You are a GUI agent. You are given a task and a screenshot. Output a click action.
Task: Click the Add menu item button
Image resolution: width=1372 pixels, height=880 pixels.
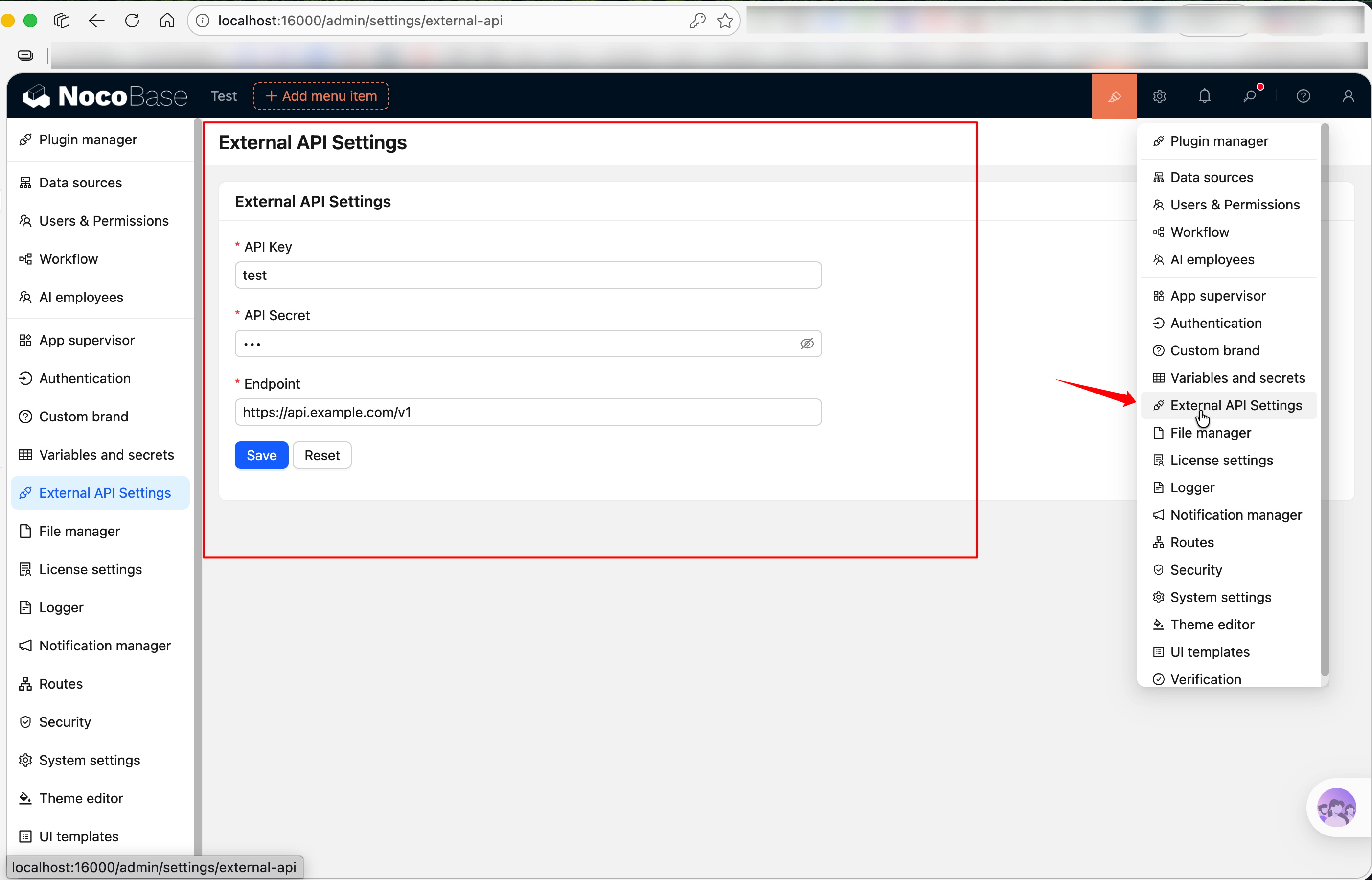(x=320, y=96)
